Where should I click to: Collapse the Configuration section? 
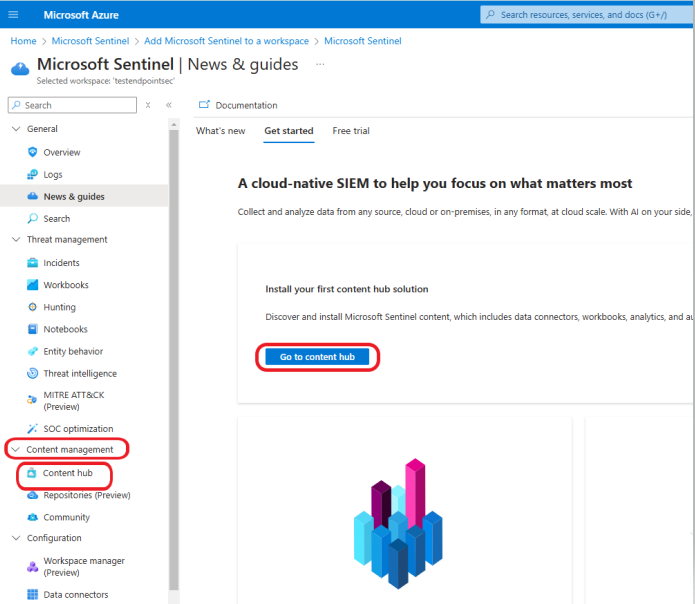pyautogui.click(x=16, y=538)
